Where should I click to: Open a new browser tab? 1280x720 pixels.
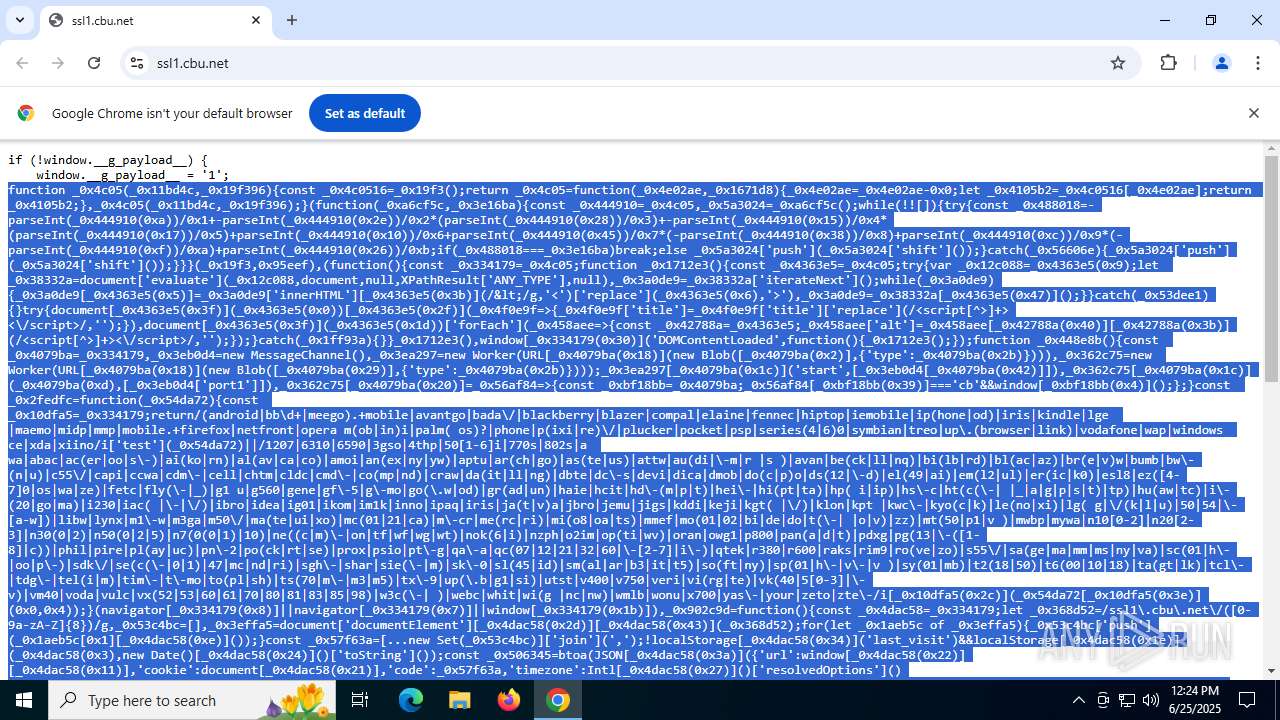pyautogui.click(x=292, y=20)
